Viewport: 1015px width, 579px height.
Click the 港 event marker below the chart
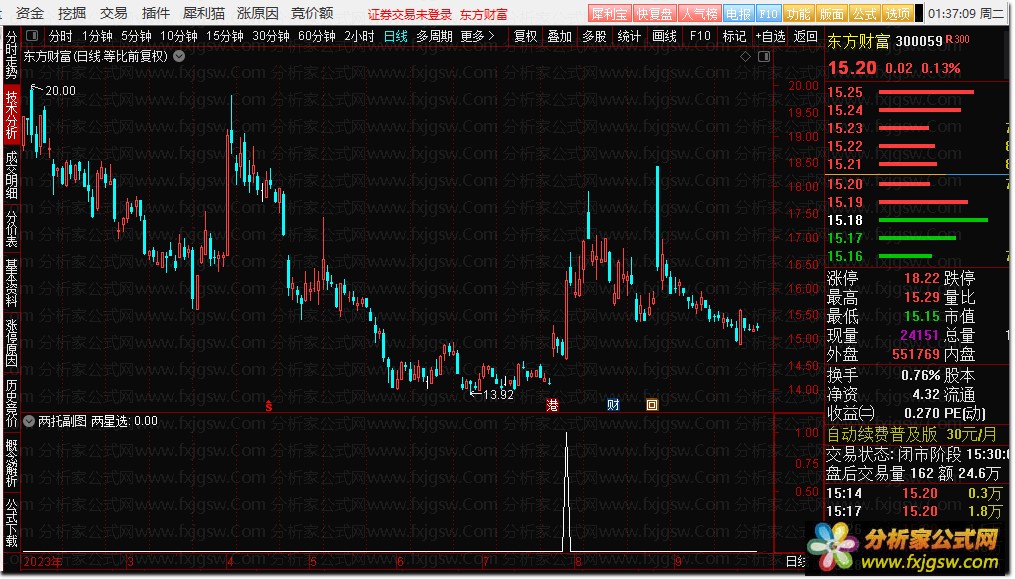pos(552,405)
